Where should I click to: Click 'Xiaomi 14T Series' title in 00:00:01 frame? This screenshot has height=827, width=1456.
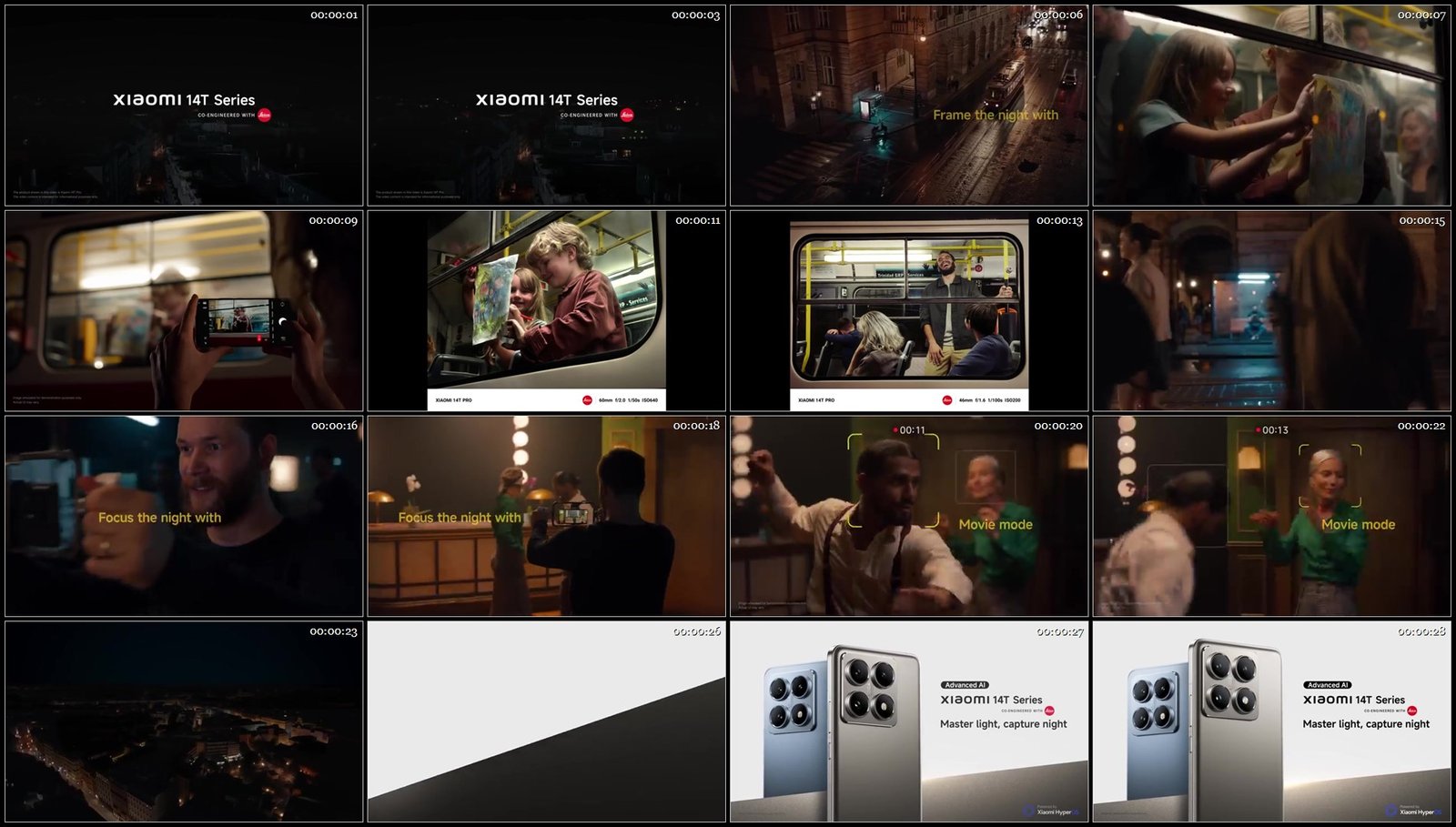[184, 100]
